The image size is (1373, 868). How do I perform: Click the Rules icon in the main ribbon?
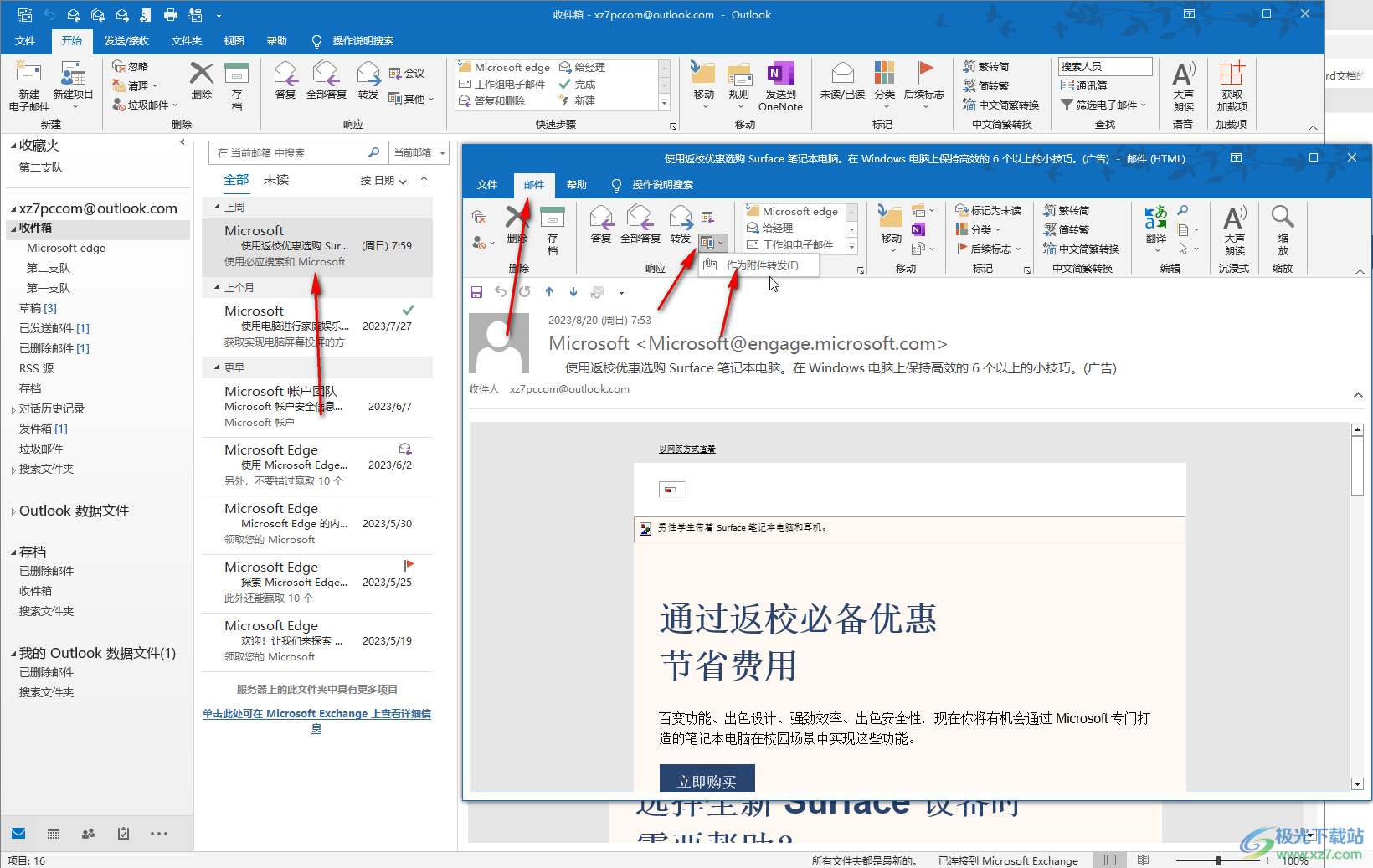[738, 73]
